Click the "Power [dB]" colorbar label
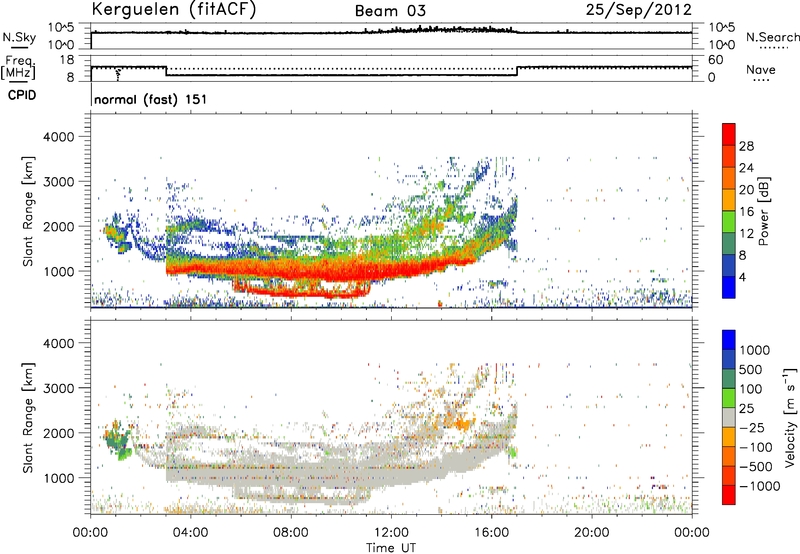Image resolution: width=800 pixels, height=554 pixels. click(763, 211)
